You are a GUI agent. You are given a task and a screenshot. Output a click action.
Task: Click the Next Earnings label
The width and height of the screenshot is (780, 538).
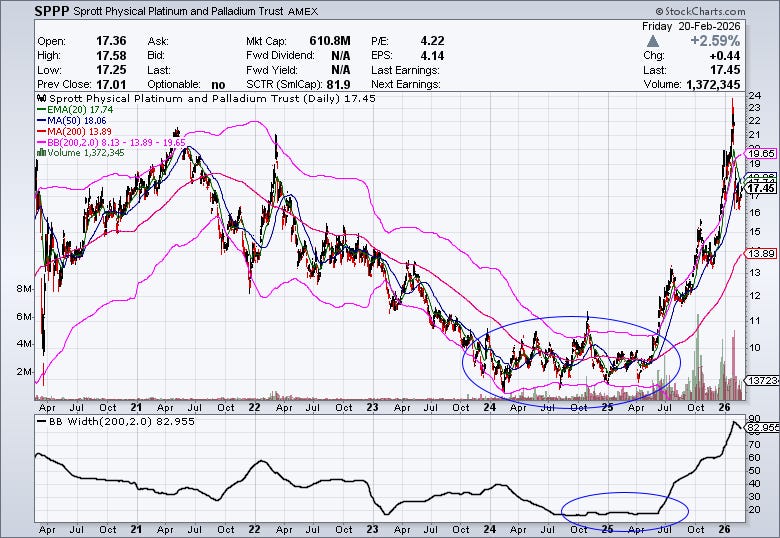pyautogui.click(x=405, y=84)
